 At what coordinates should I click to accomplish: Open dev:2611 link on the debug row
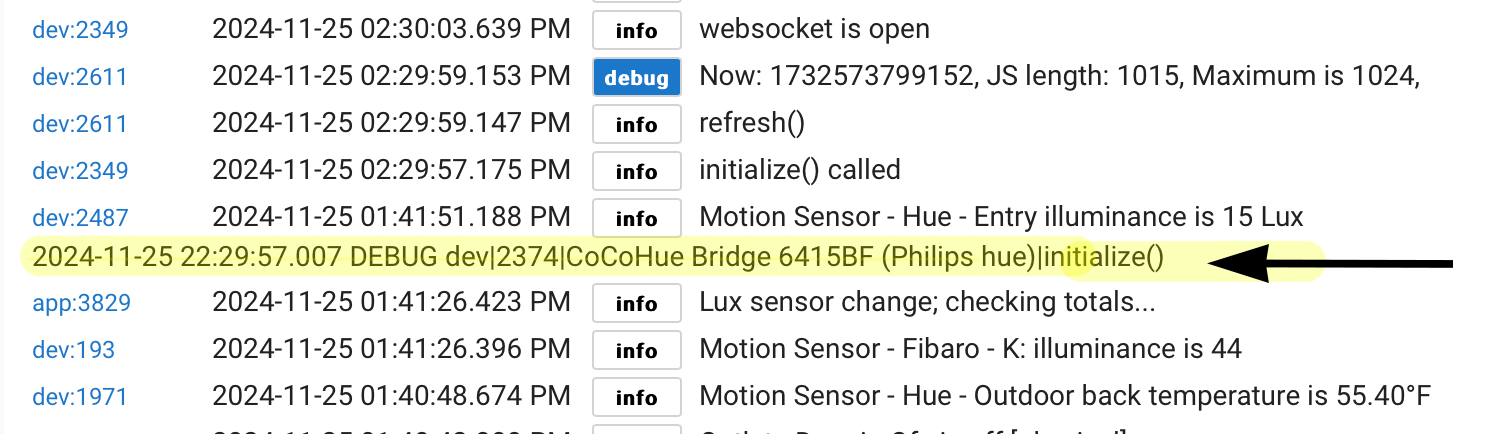[x=80, y=77]
